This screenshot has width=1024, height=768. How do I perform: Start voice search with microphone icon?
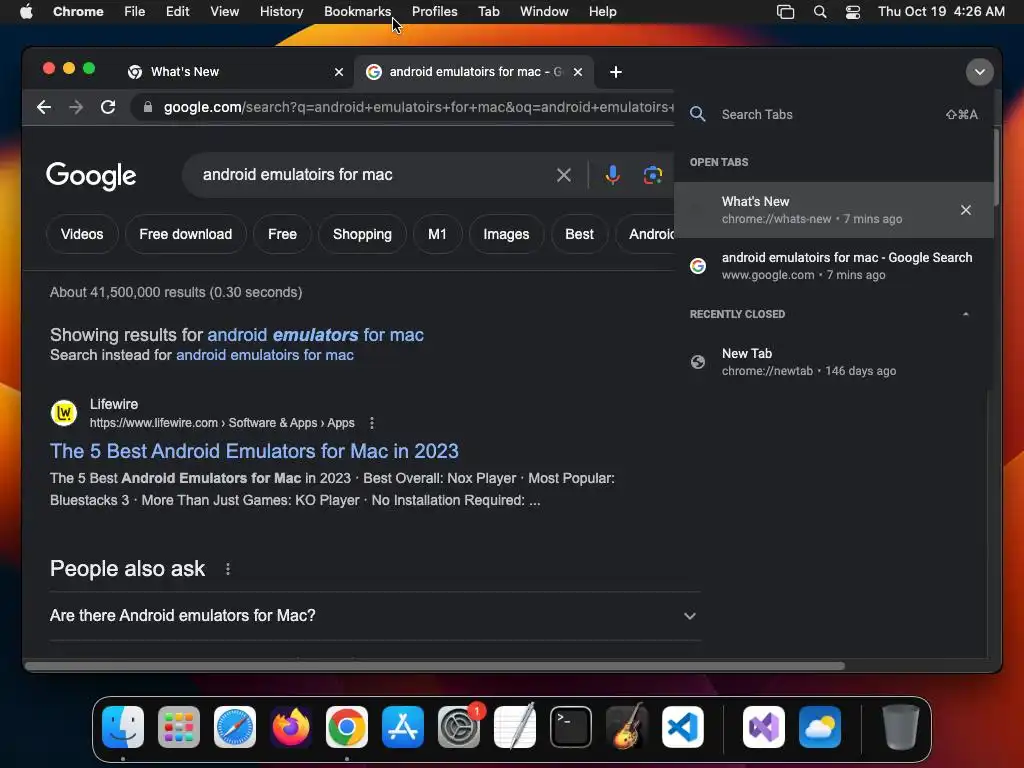[613, 175]
